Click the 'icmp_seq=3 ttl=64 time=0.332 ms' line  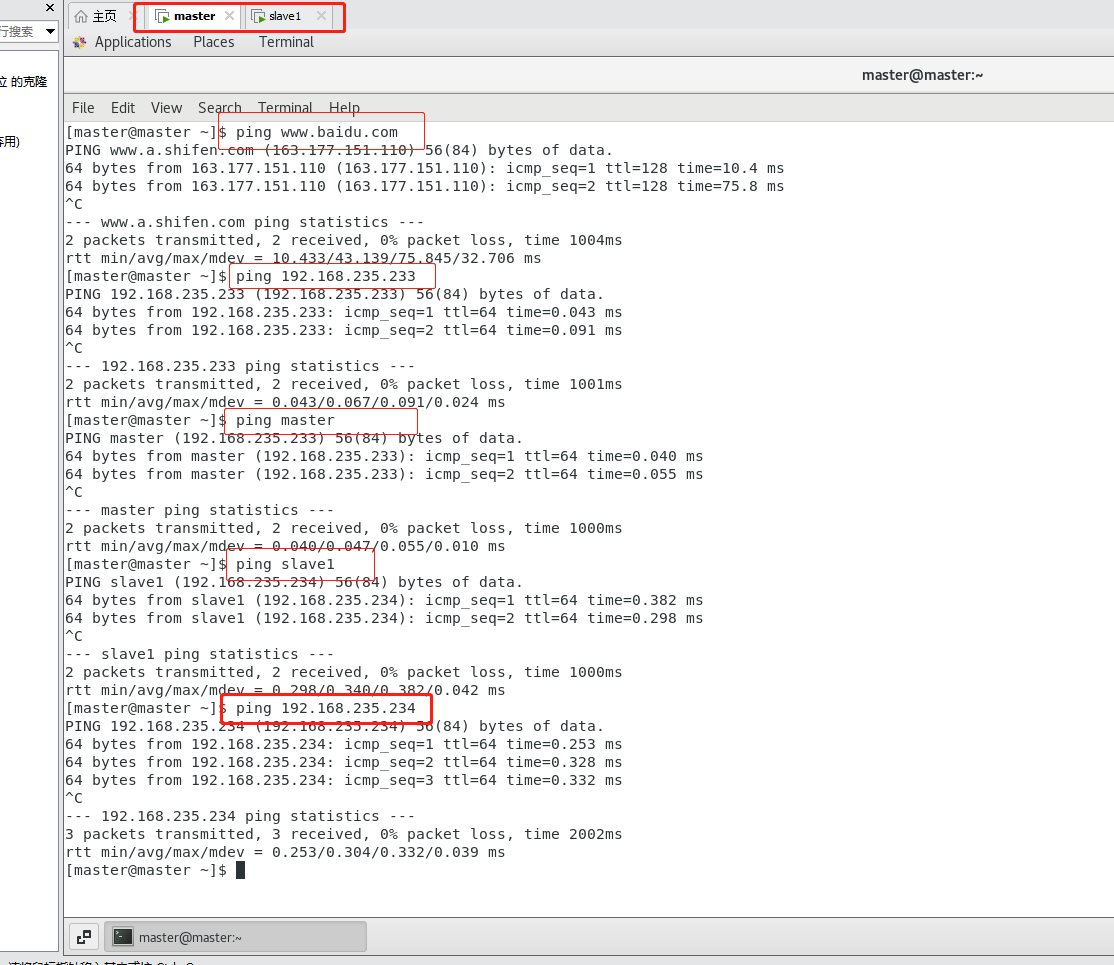coord(344,780)
